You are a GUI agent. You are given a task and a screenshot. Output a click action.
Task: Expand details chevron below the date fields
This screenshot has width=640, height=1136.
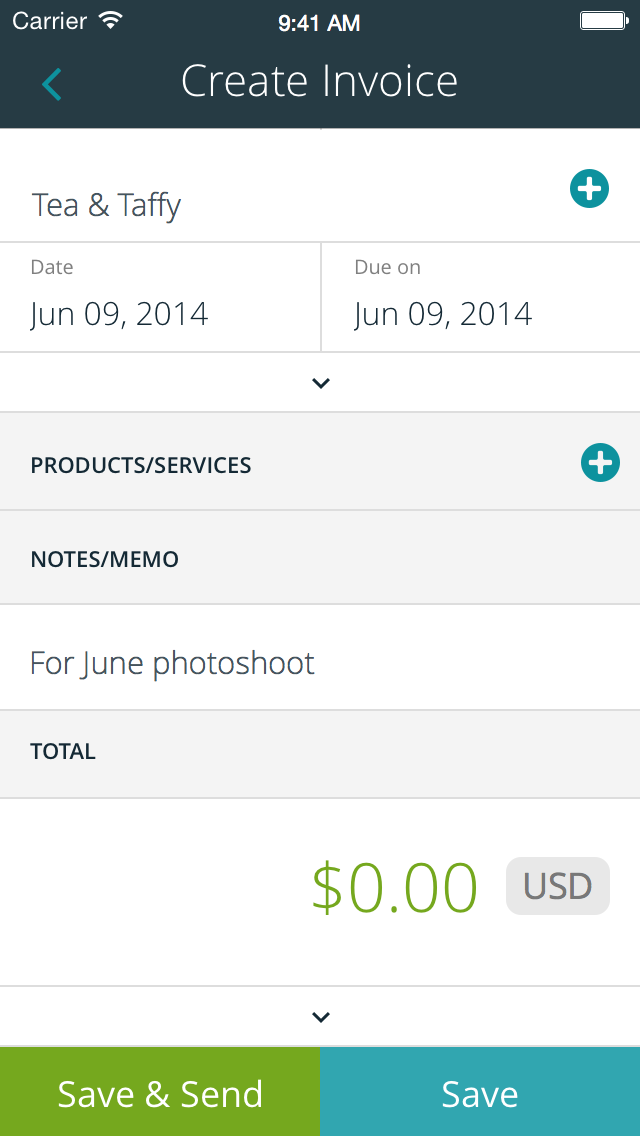320,382
